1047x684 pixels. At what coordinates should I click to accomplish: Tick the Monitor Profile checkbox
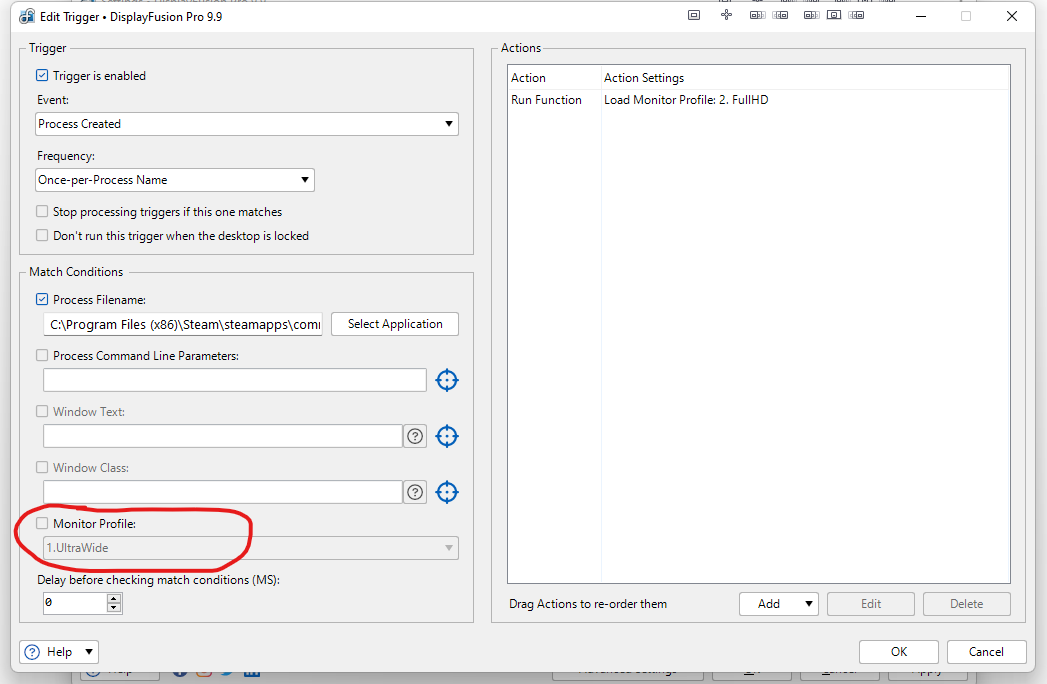(42, 524)
